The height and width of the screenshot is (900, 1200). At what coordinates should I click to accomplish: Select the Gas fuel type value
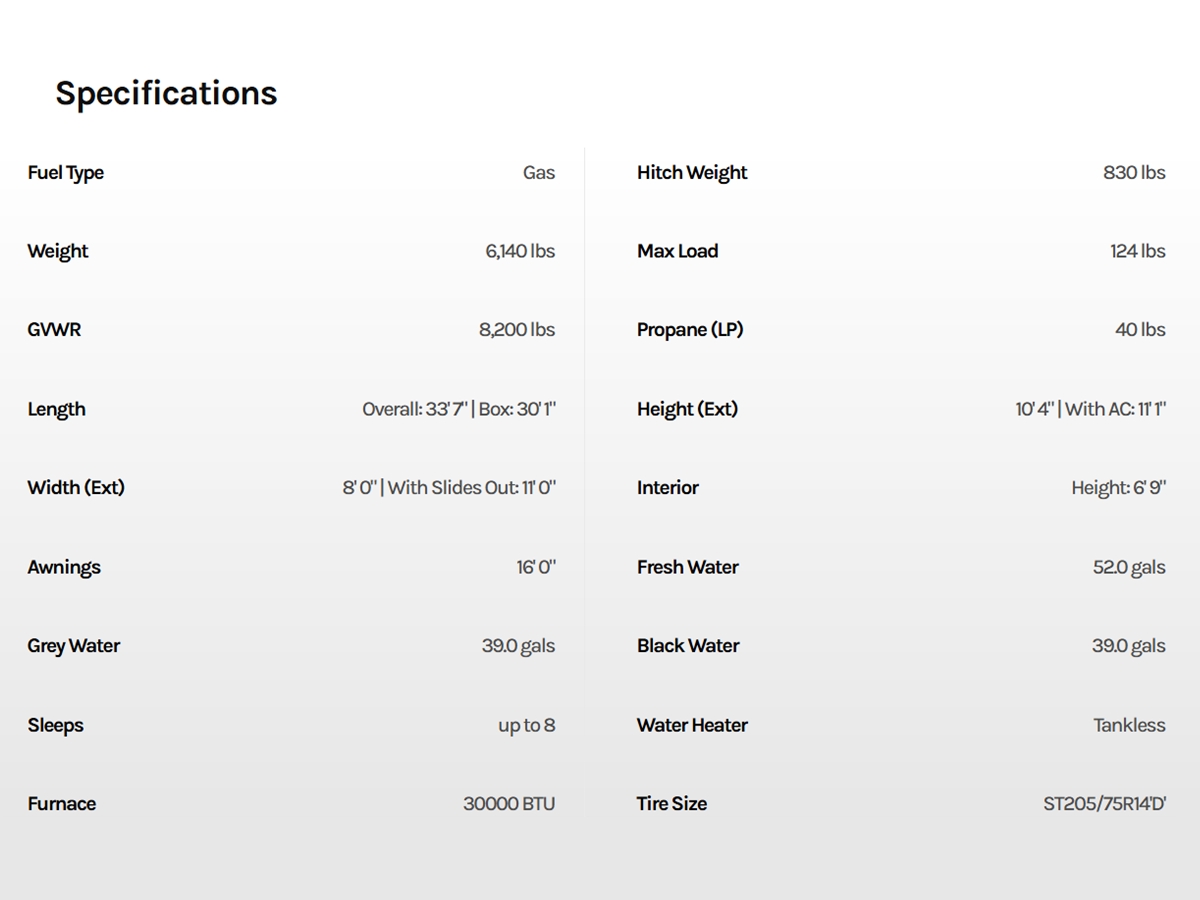538,172
